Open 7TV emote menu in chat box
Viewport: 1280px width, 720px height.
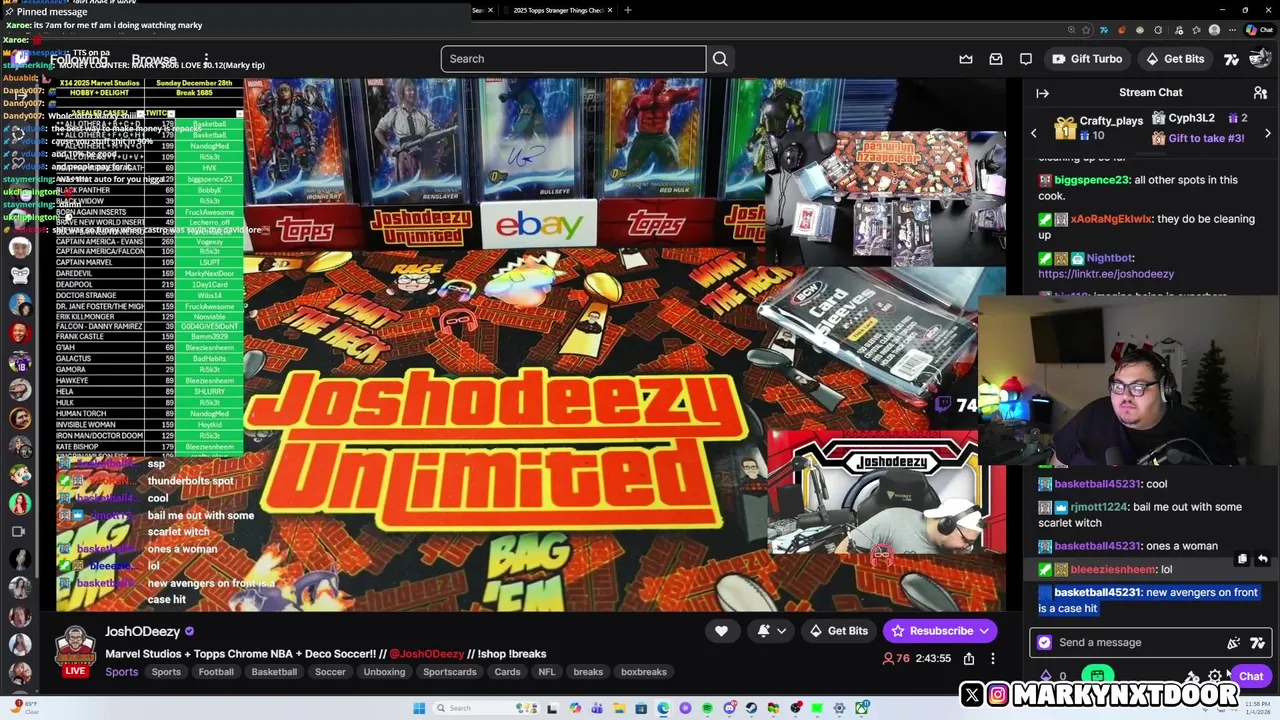tap(1257, 643)
